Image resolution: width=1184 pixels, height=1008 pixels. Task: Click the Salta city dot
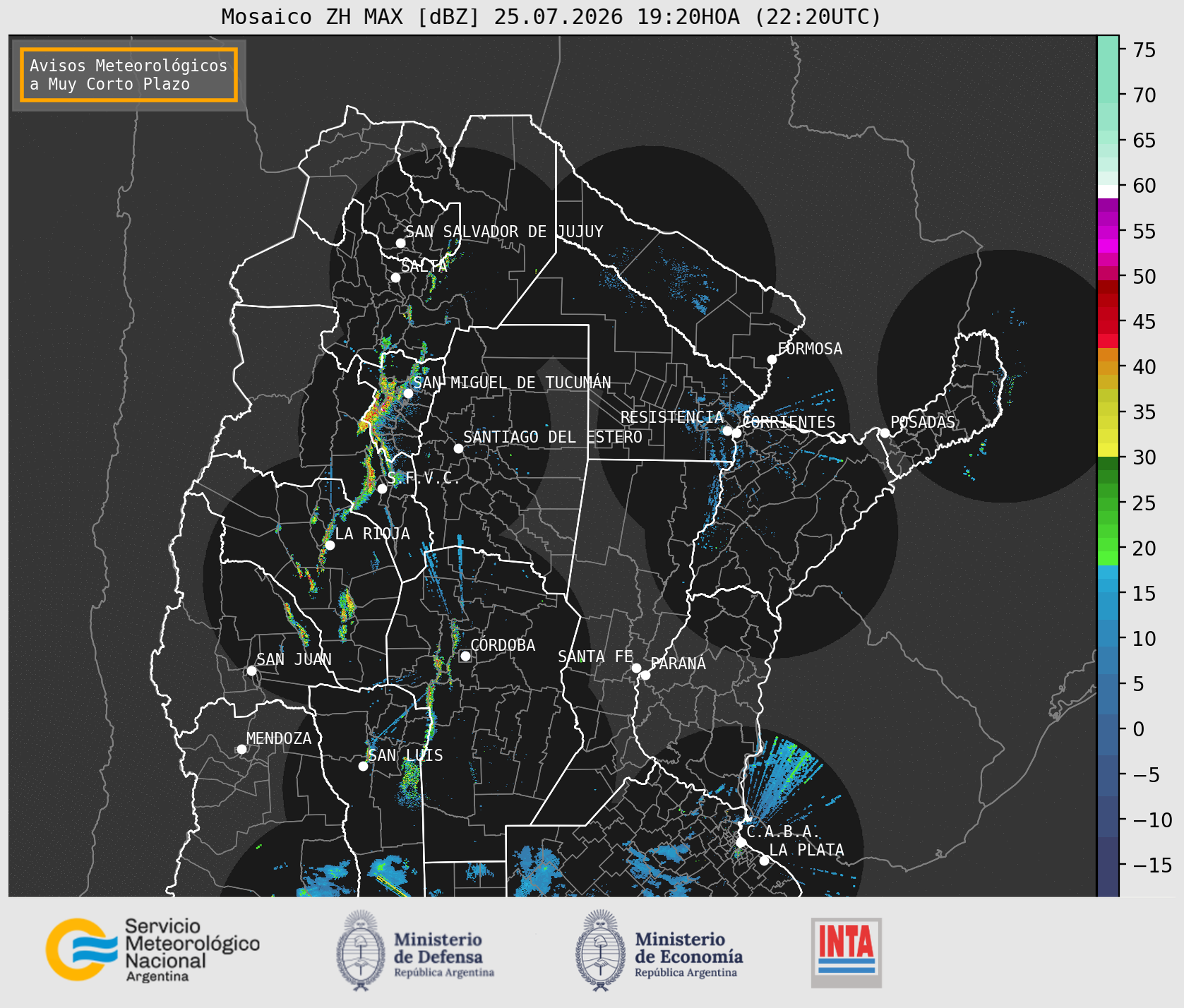tap(396, 277)
